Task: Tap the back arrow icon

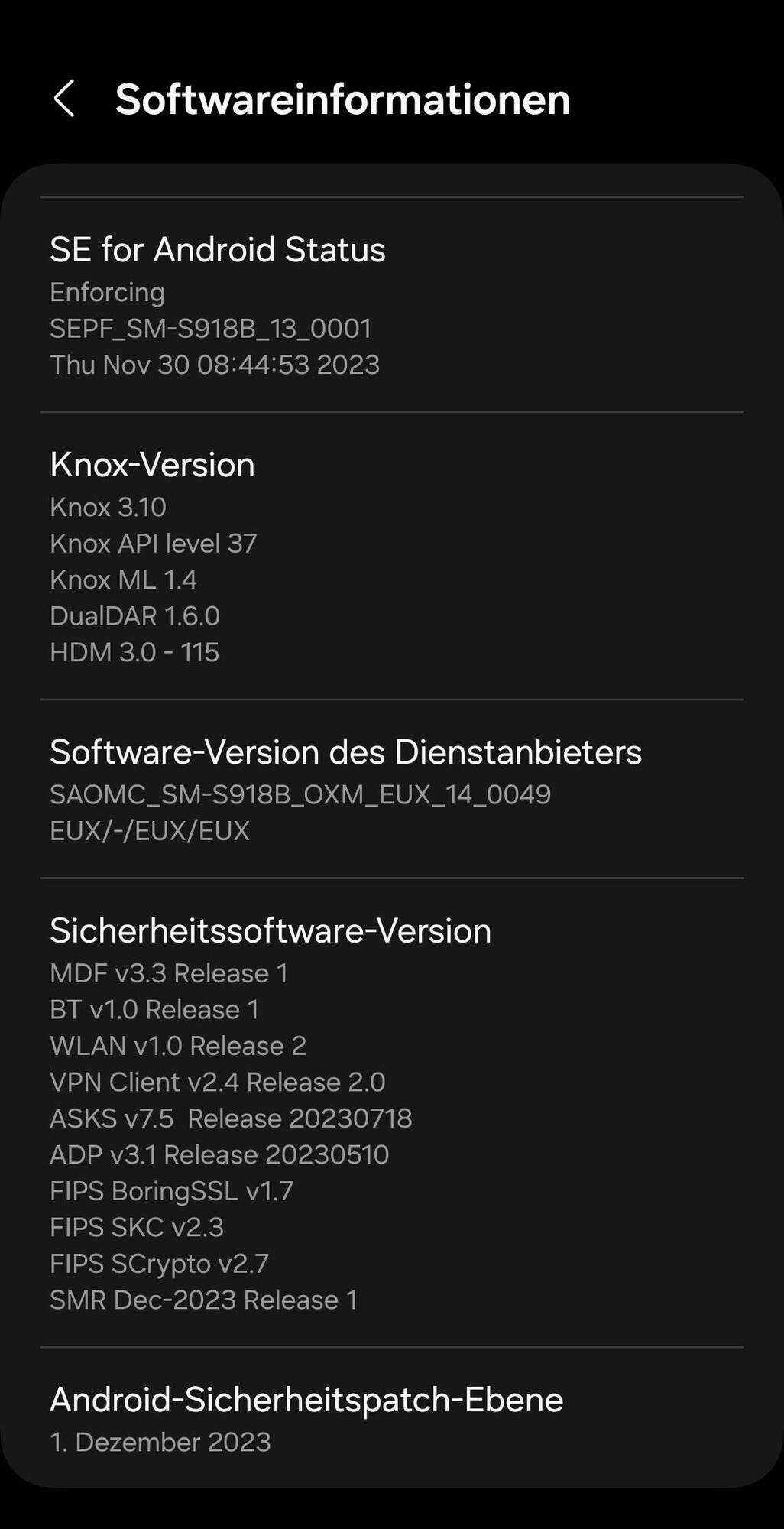Action: point(64,99)
